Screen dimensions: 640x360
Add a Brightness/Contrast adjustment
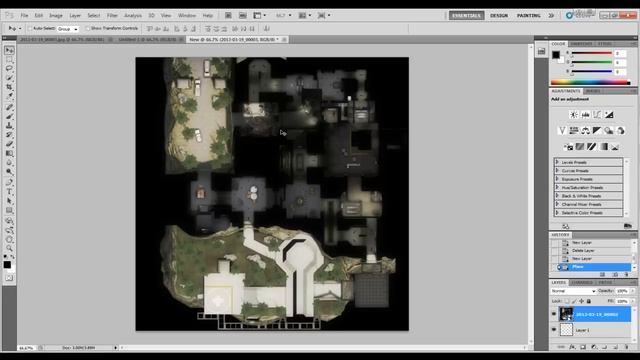pos(573,115)
